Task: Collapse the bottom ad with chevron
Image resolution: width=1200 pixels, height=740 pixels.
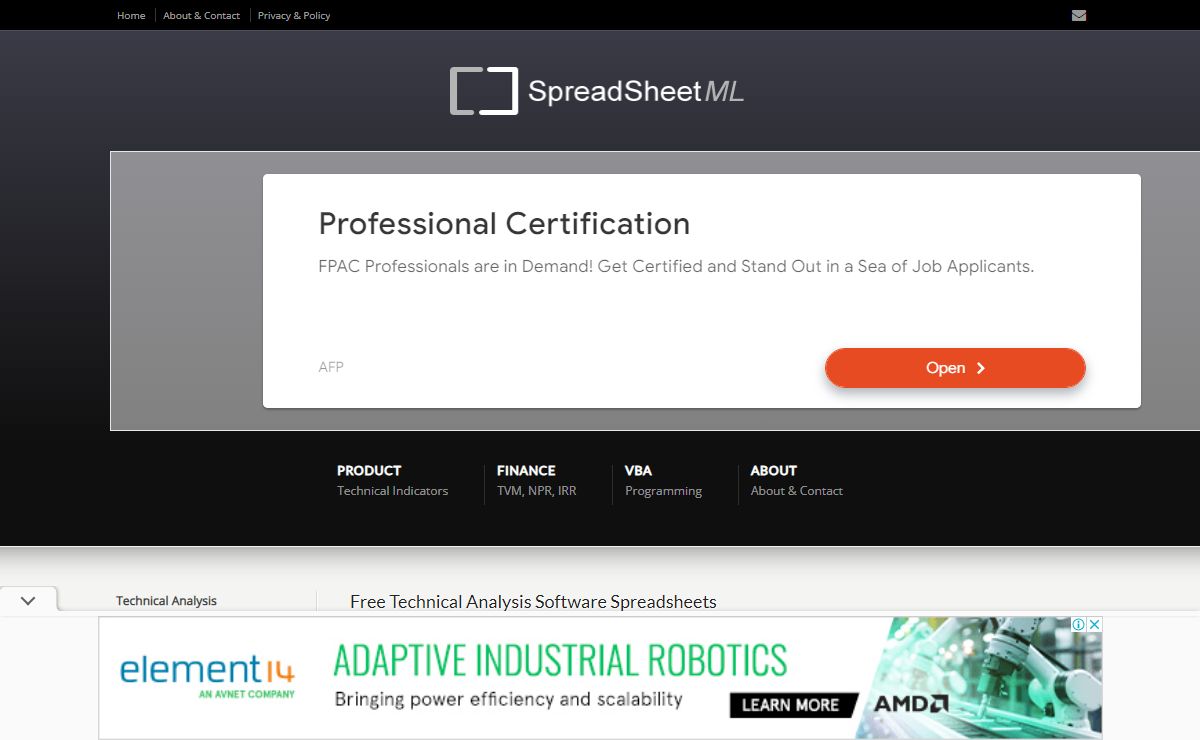Action: point(28,601)
